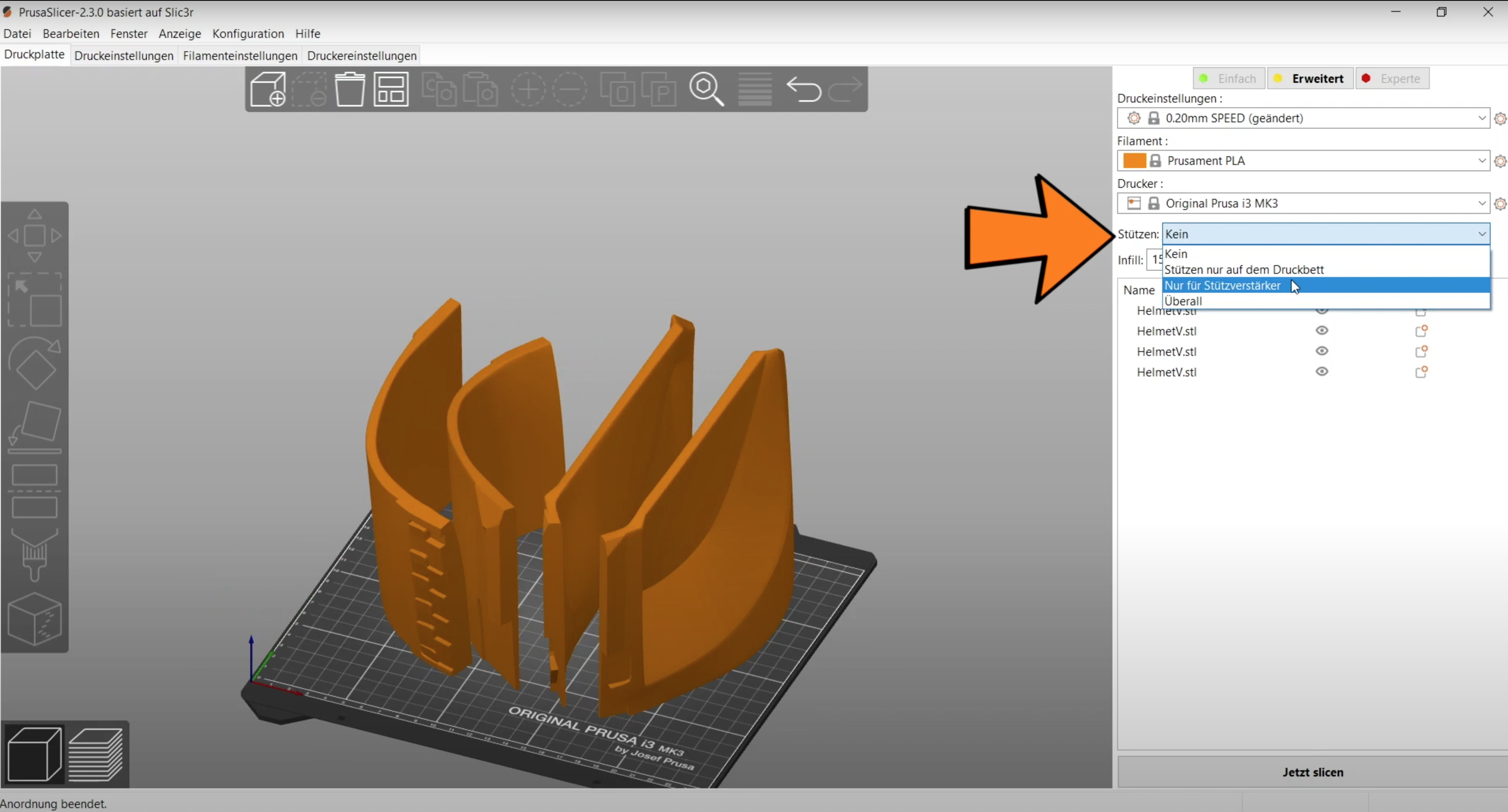The width and height of the screenshot is (1508, 812).
Task: Toggle visibility of second HelmetV.stl
Action: coord(1322,331)
